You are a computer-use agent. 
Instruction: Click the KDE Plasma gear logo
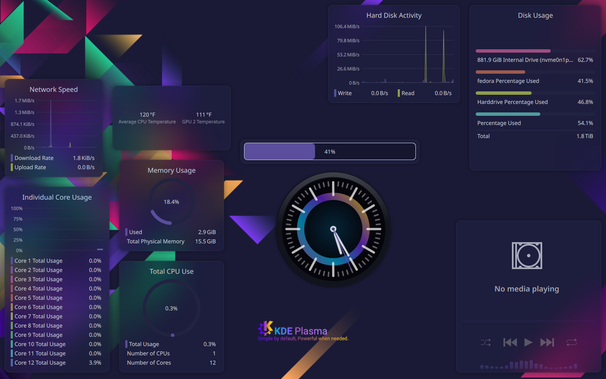click(266, 328)
